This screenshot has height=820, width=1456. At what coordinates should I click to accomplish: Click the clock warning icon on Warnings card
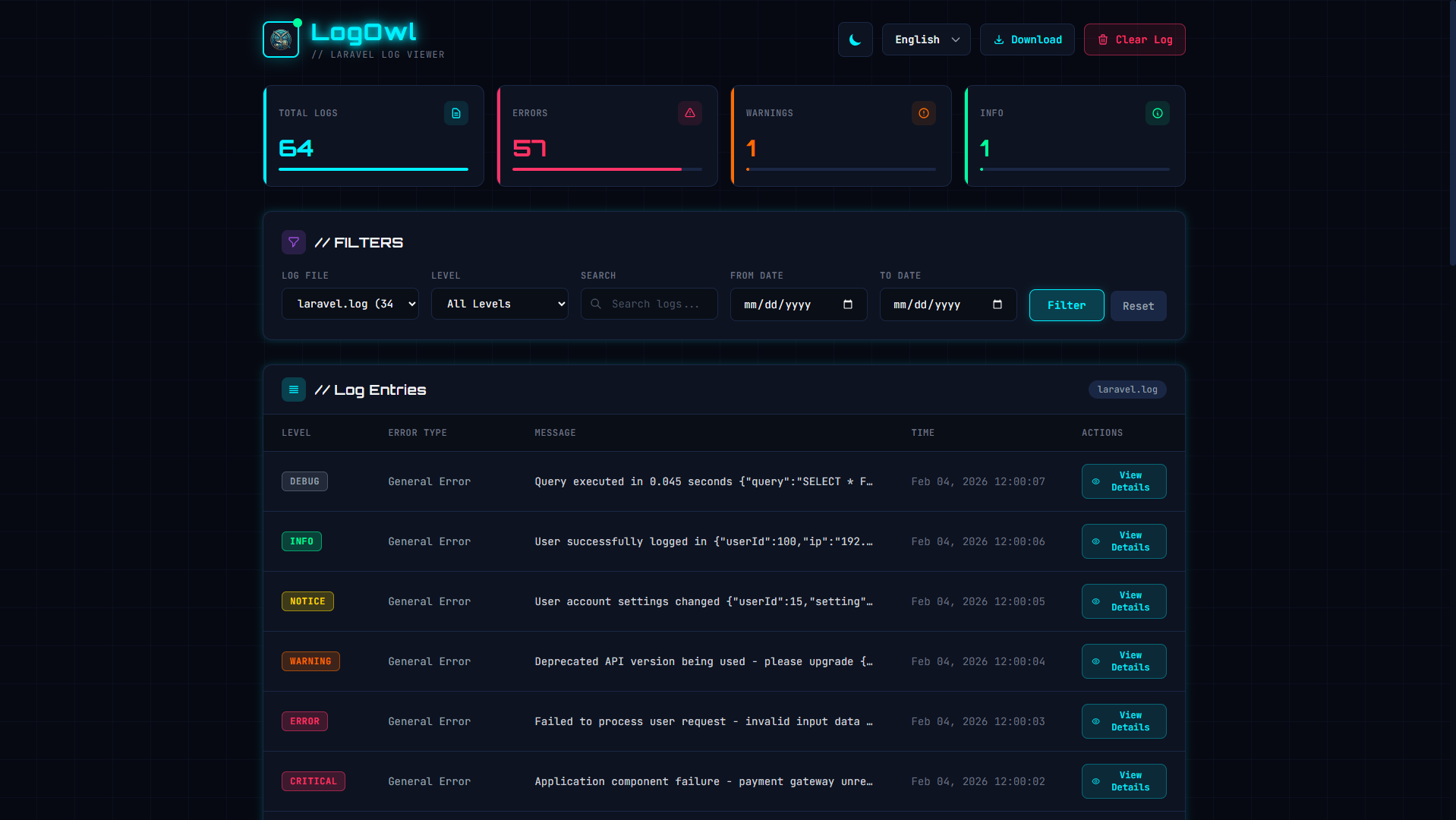tap(923, 112)
